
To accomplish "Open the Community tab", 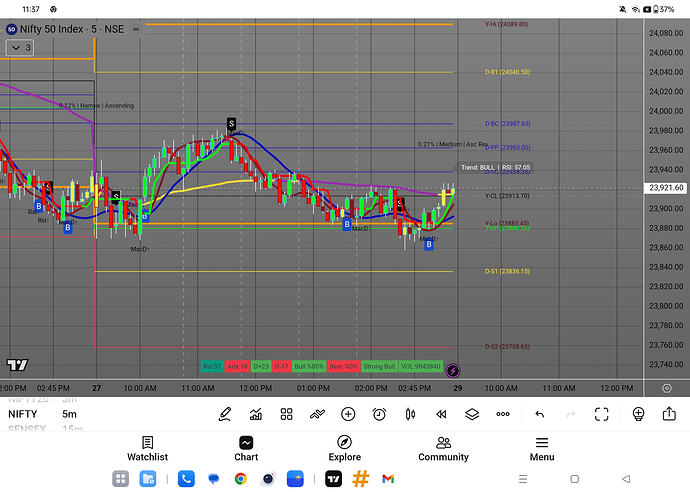I will pos(443,449).
